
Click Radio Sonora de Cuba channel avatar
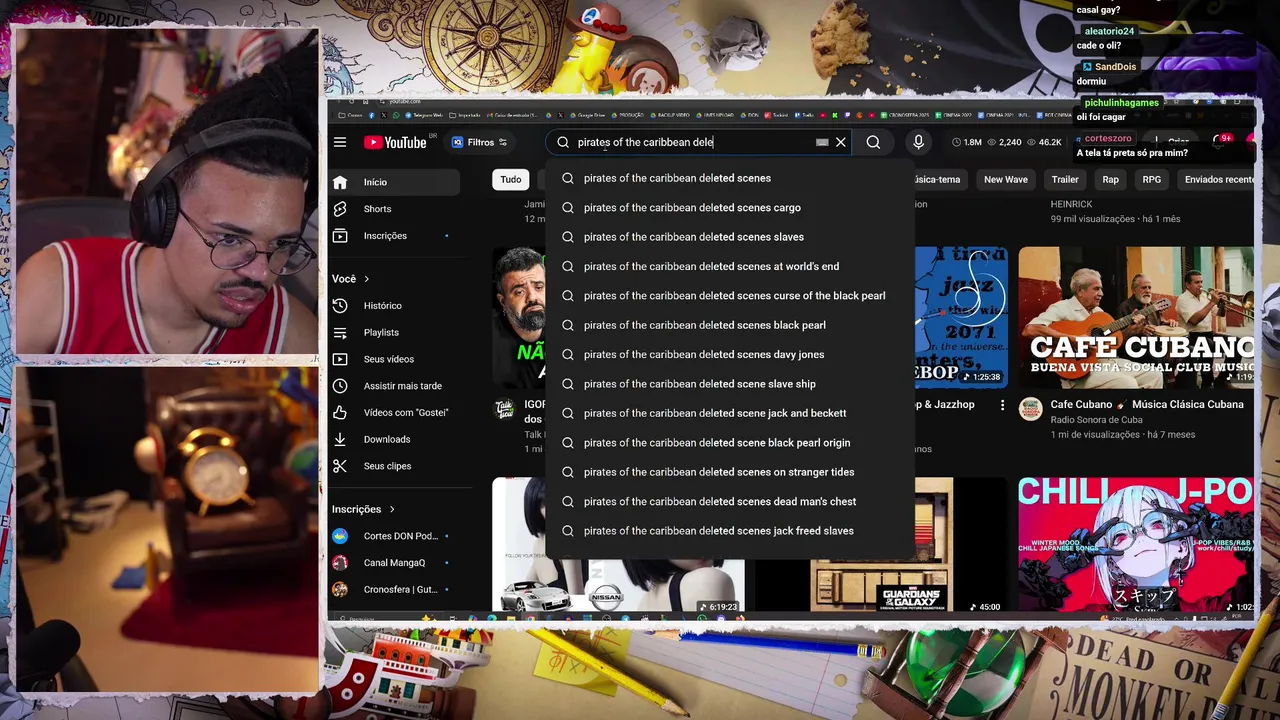click(1031, 409)
